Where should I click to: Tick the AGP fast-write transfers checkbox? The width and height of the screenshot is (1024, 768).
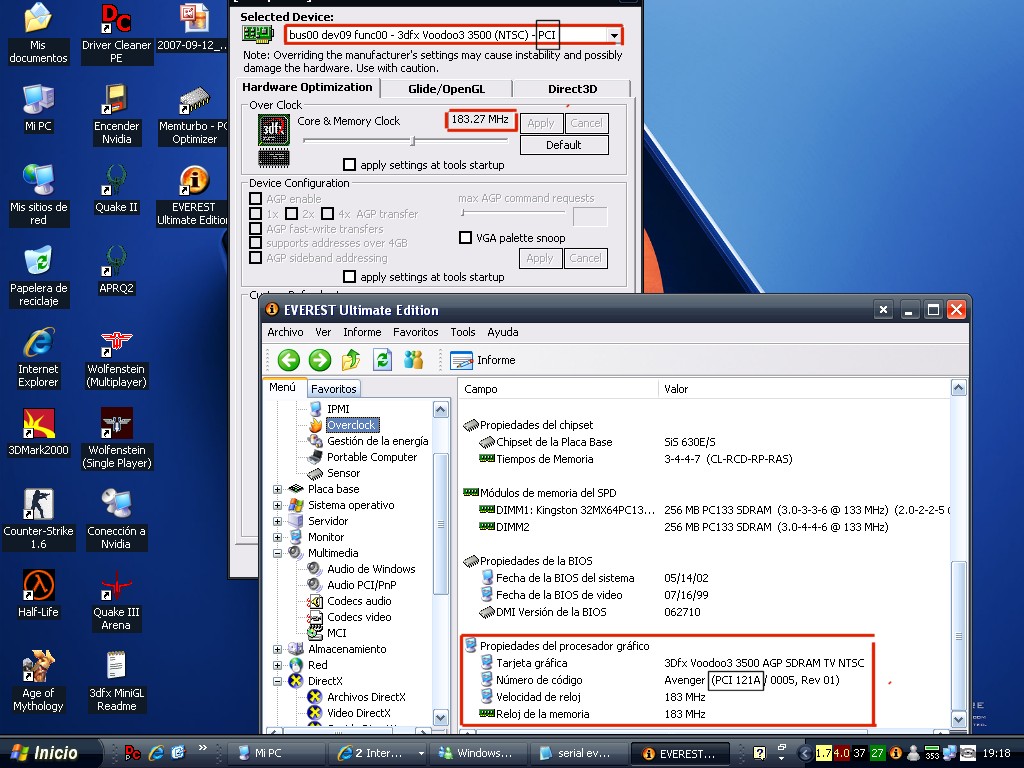[256, 229]
